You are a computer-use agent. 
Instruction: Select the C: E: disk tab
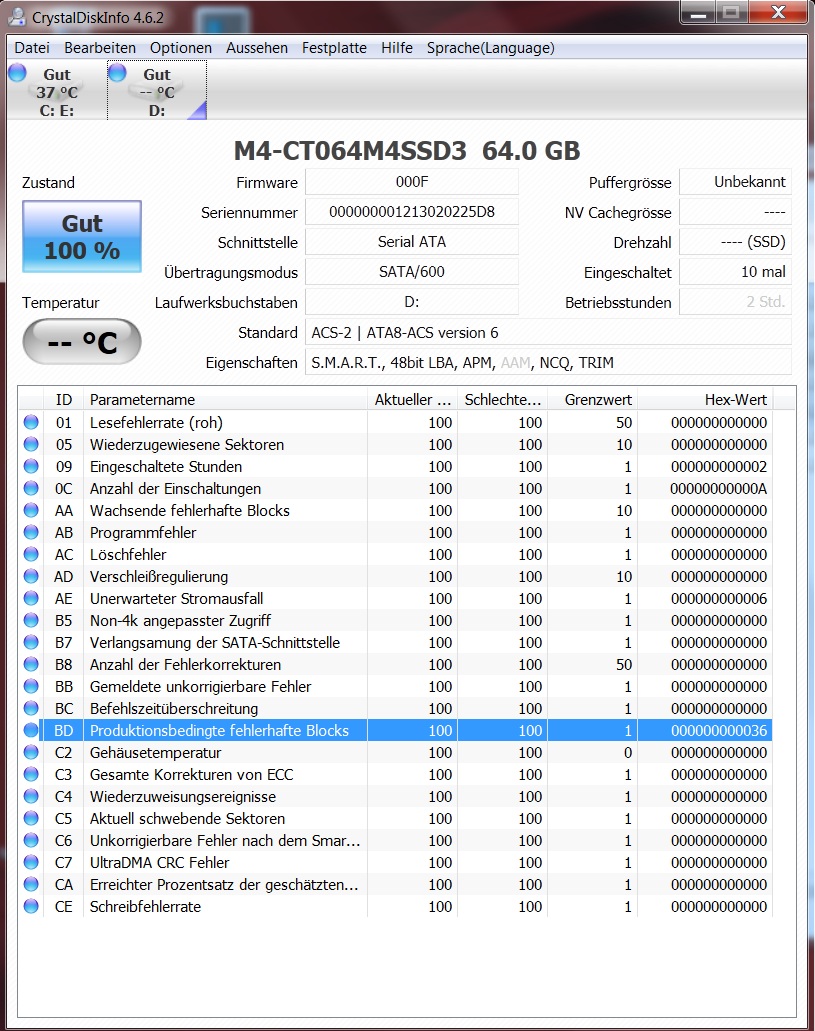click(x=56, y=91)
